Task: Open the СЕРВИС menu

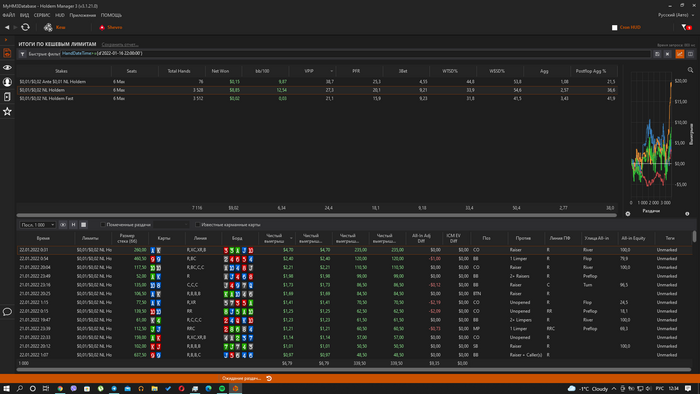Action: 42,15
